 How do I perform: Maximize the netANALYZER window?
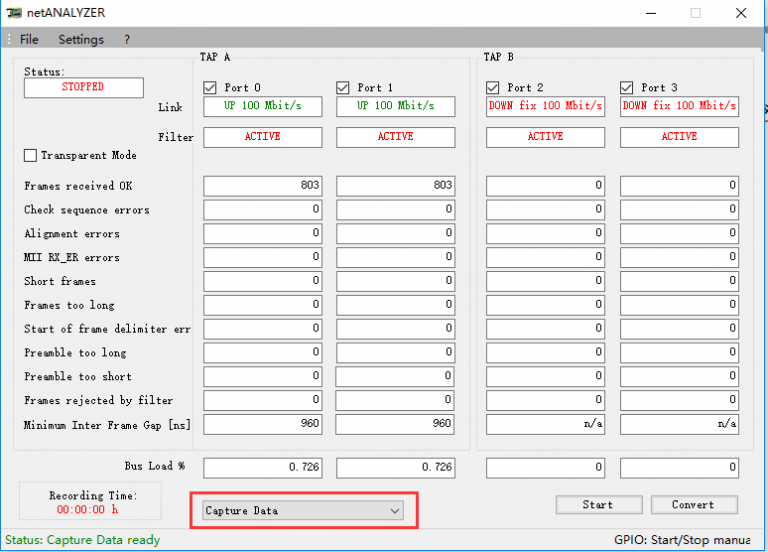pos(695,13)
